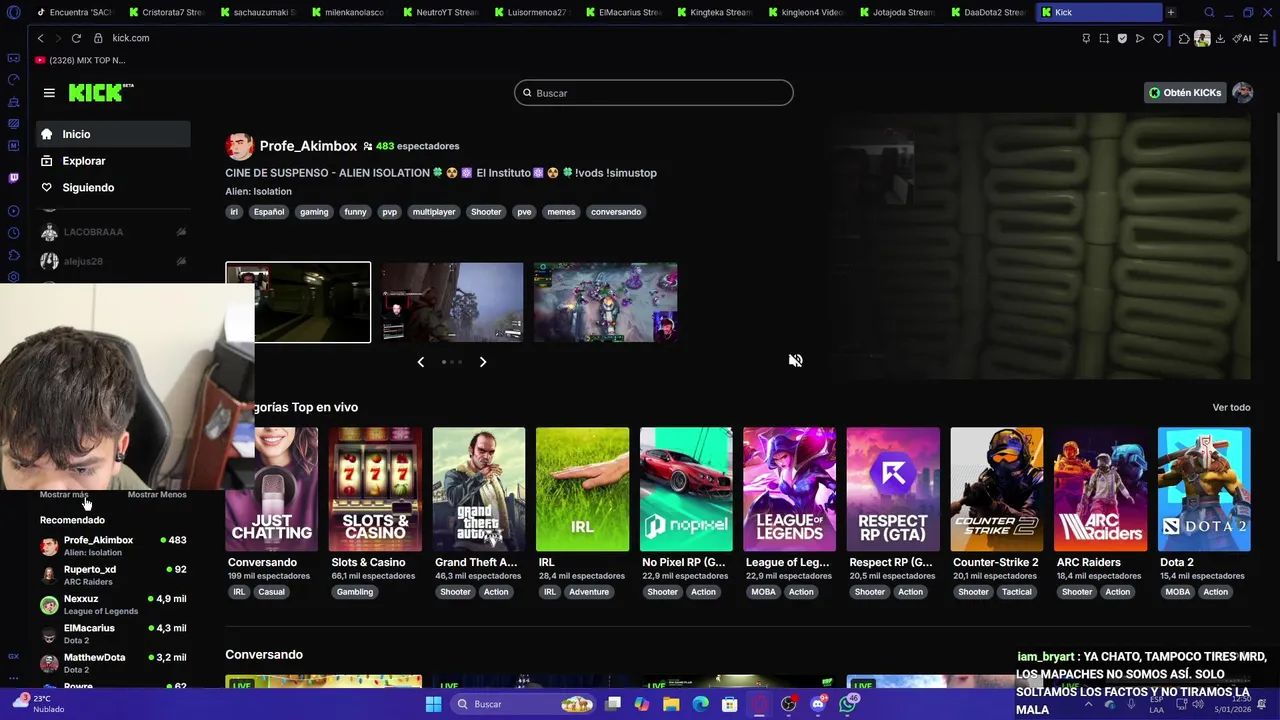Open Microsoft Edge from taskbar
Screen dimensions: 1280x720
700,704
